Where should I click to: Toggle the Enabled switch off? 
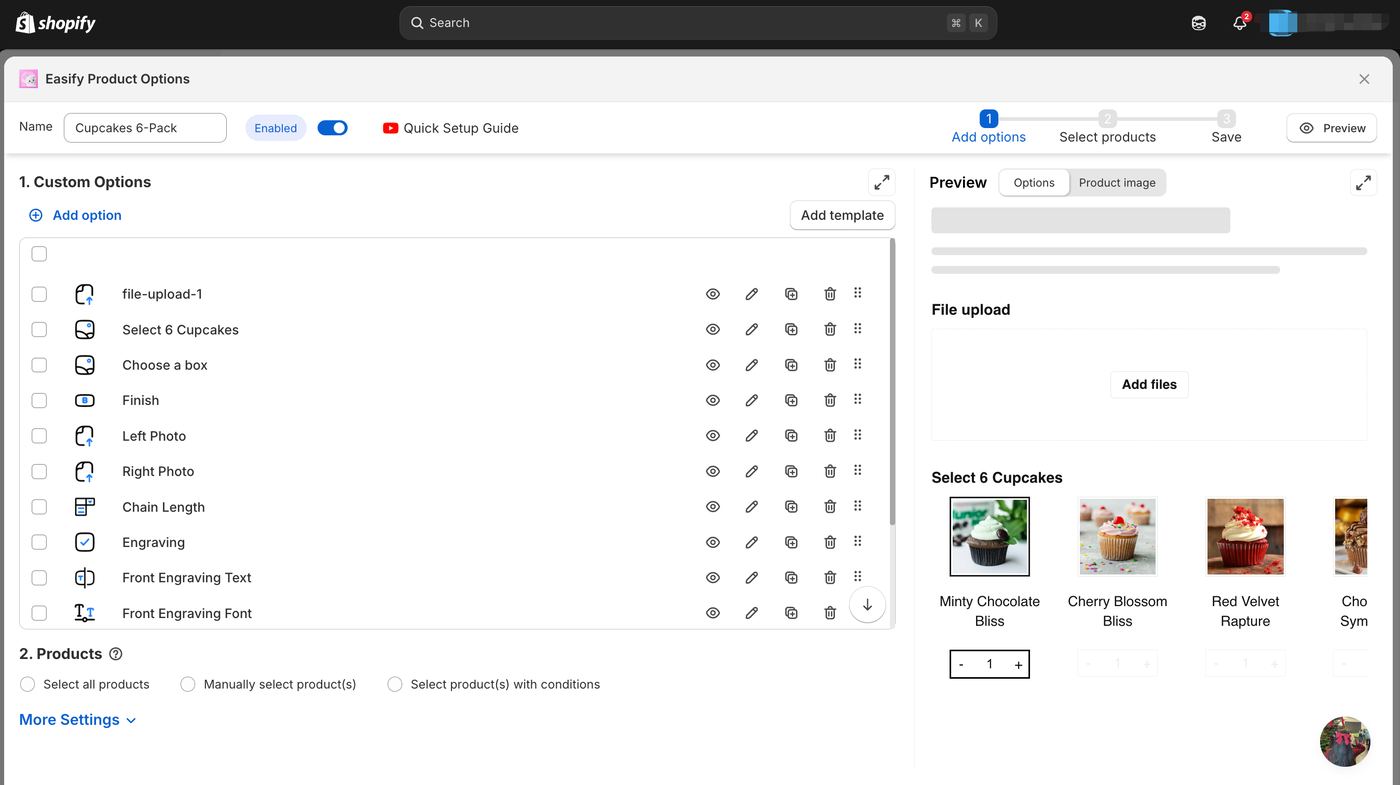tap(332, 128)
